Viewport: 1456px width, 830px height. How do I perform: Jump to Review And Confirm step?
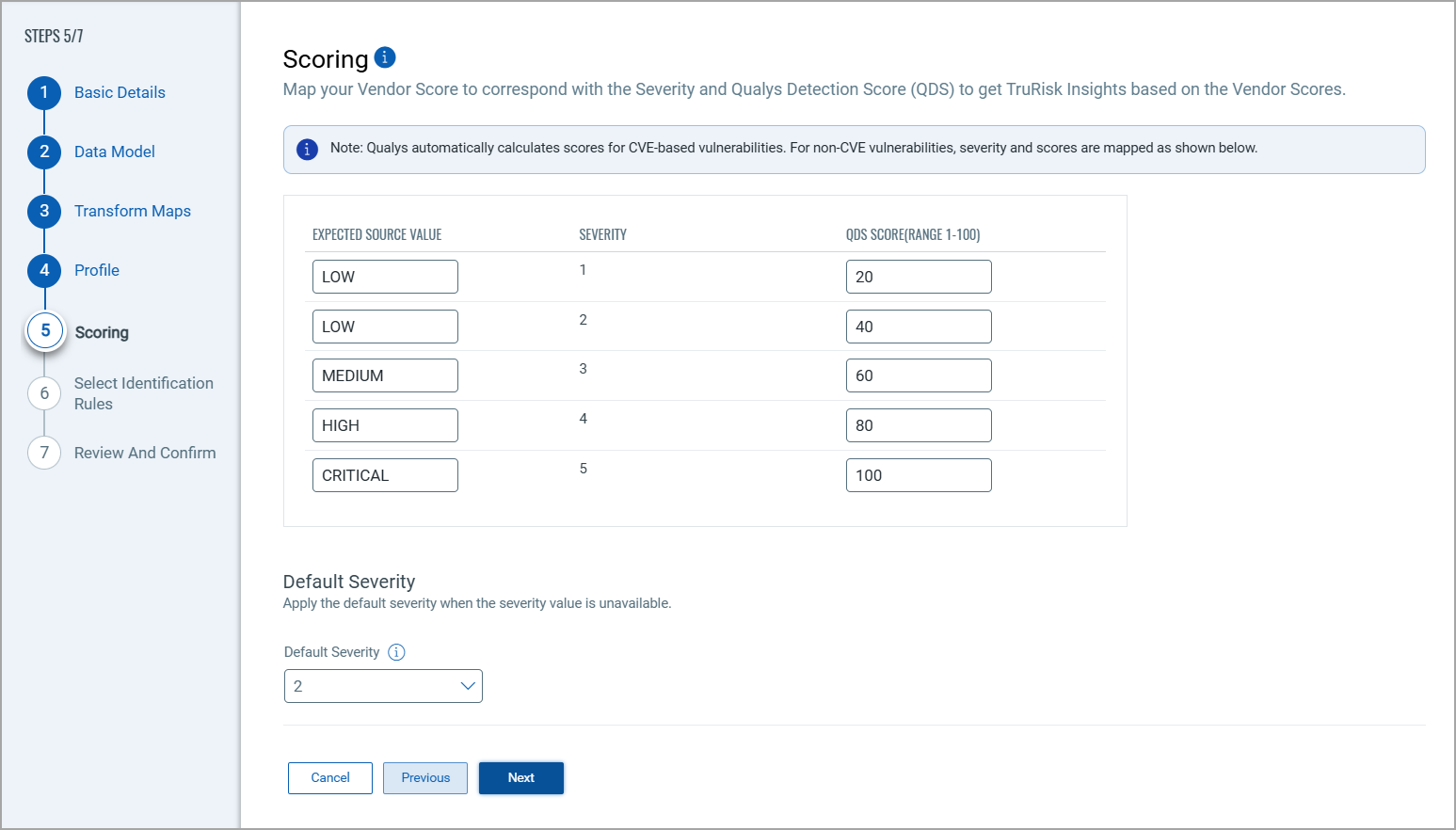145,453
